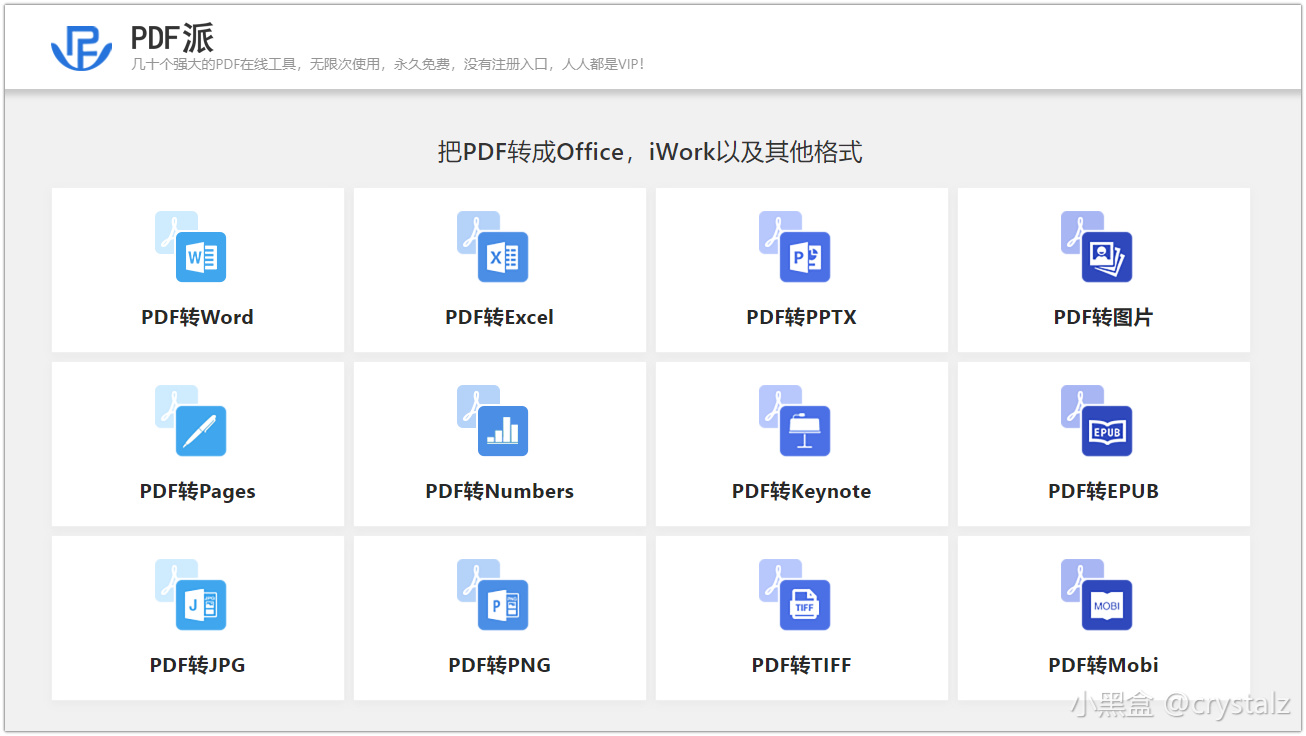Click the PDF转JPG label
The height and width of the screenshot is (736, 1306).
[x=197, y=666]
